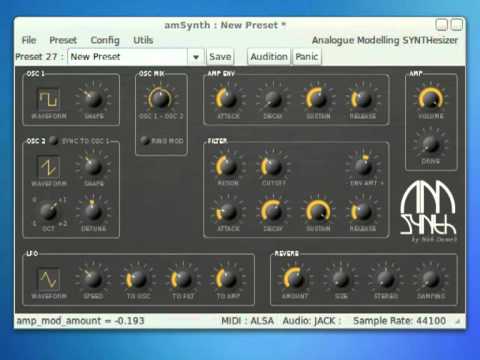Click the OSC 2 Shape knob
480x360 pixels.
(x=94, y=166)
